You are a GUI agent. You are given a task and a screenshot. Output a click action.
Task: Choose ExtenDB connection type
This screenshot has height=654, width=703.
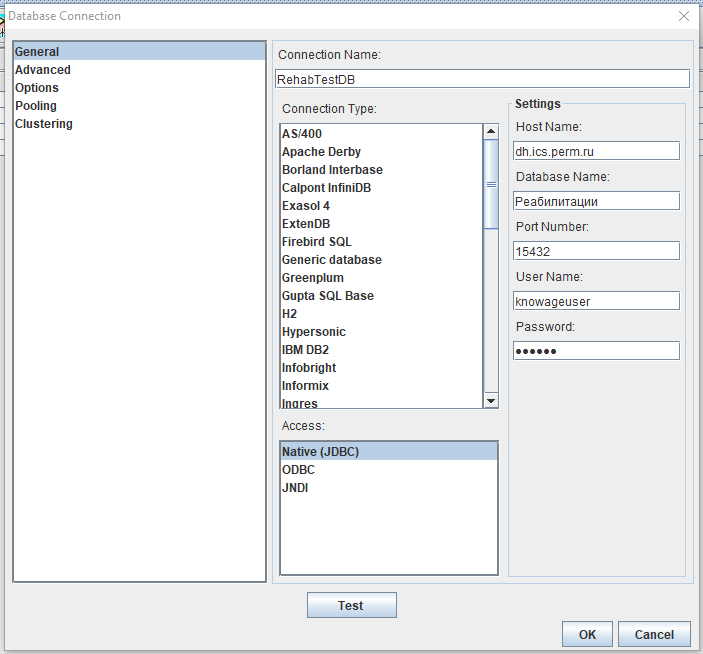[382, 223]
